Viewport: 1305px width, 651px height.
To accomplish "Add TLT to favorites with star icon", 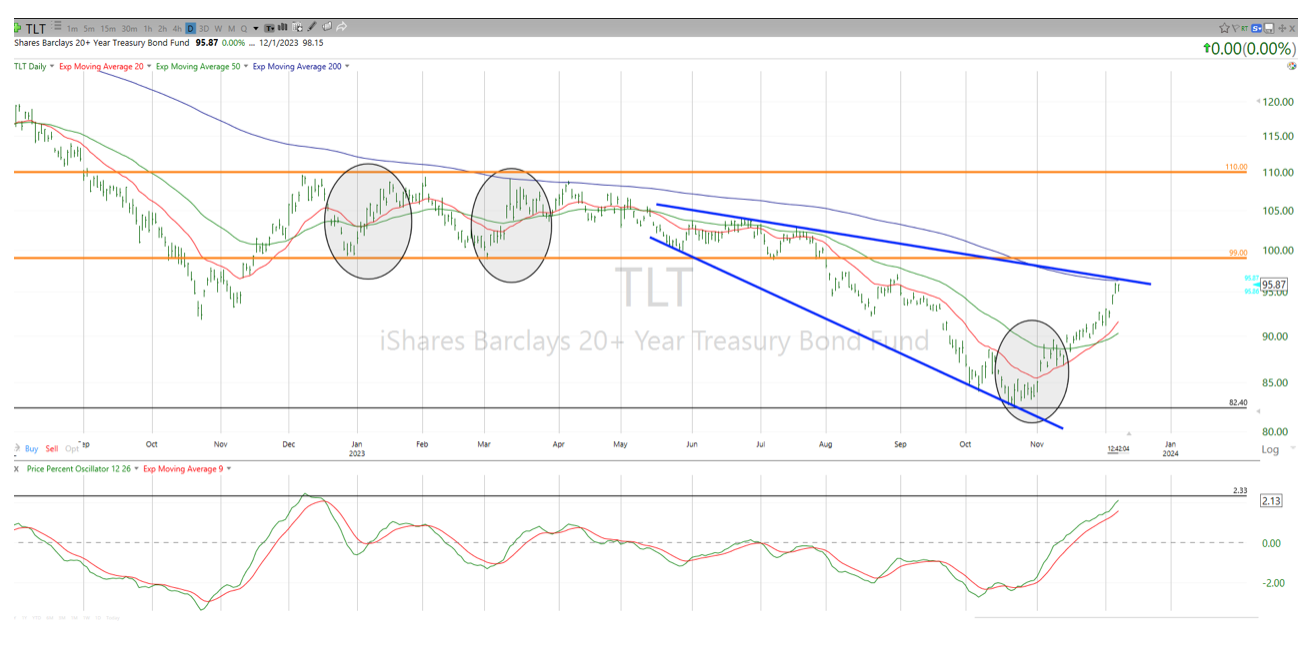I will pyautogui.click(x=1225, y=28).
